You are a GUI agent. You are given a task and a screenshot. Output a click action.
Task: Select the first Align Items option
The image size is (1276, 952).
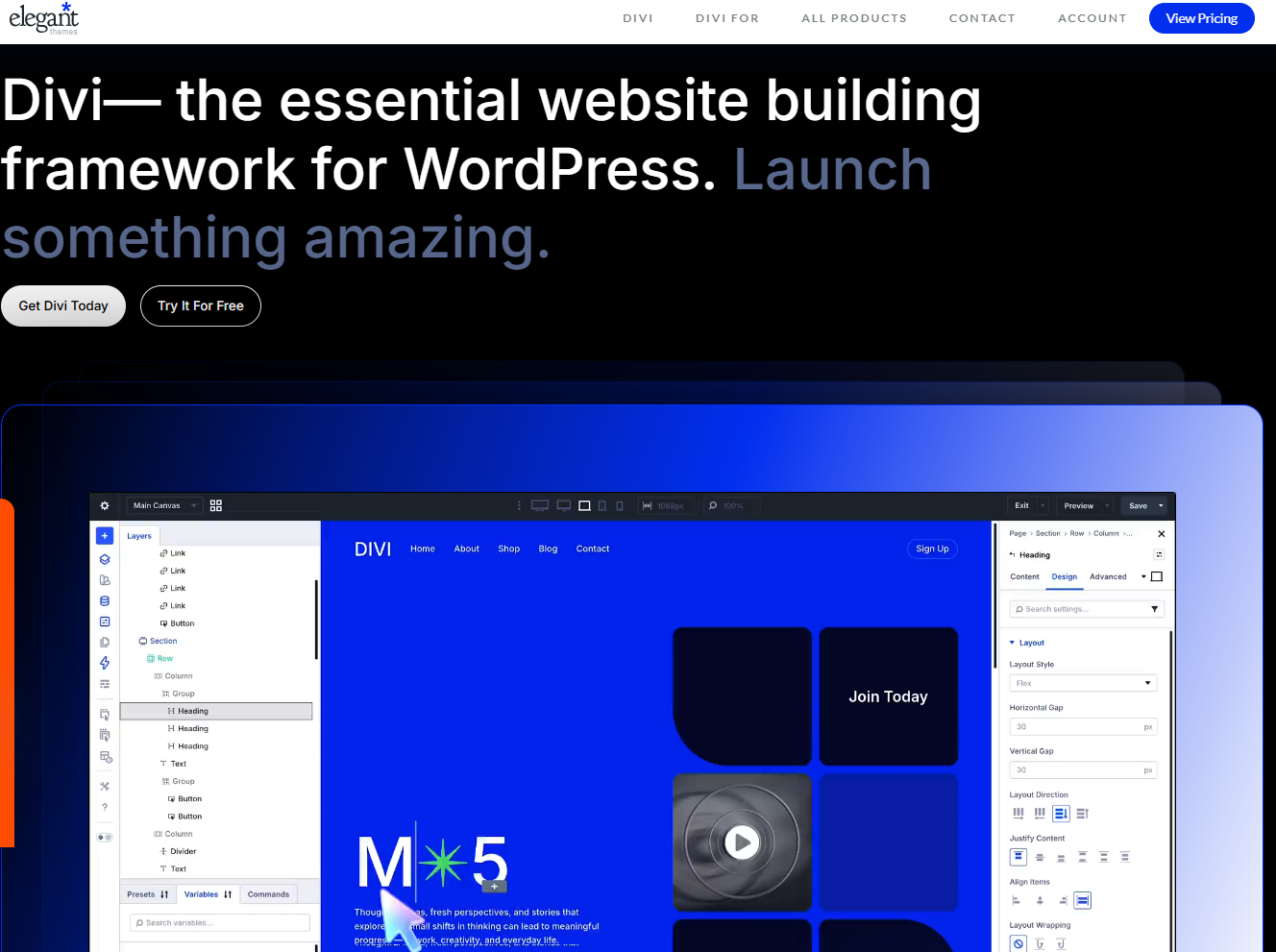(1017, 900)
